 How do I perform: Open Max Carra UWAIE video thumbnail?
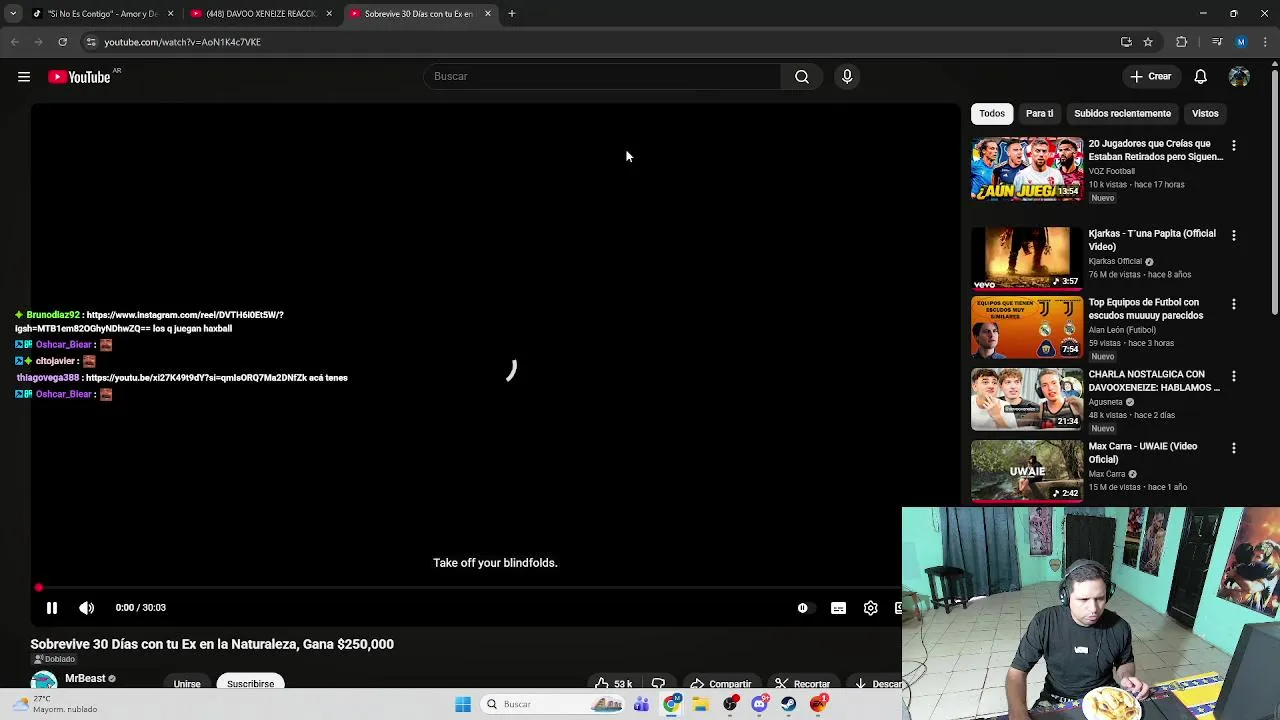1027,471
